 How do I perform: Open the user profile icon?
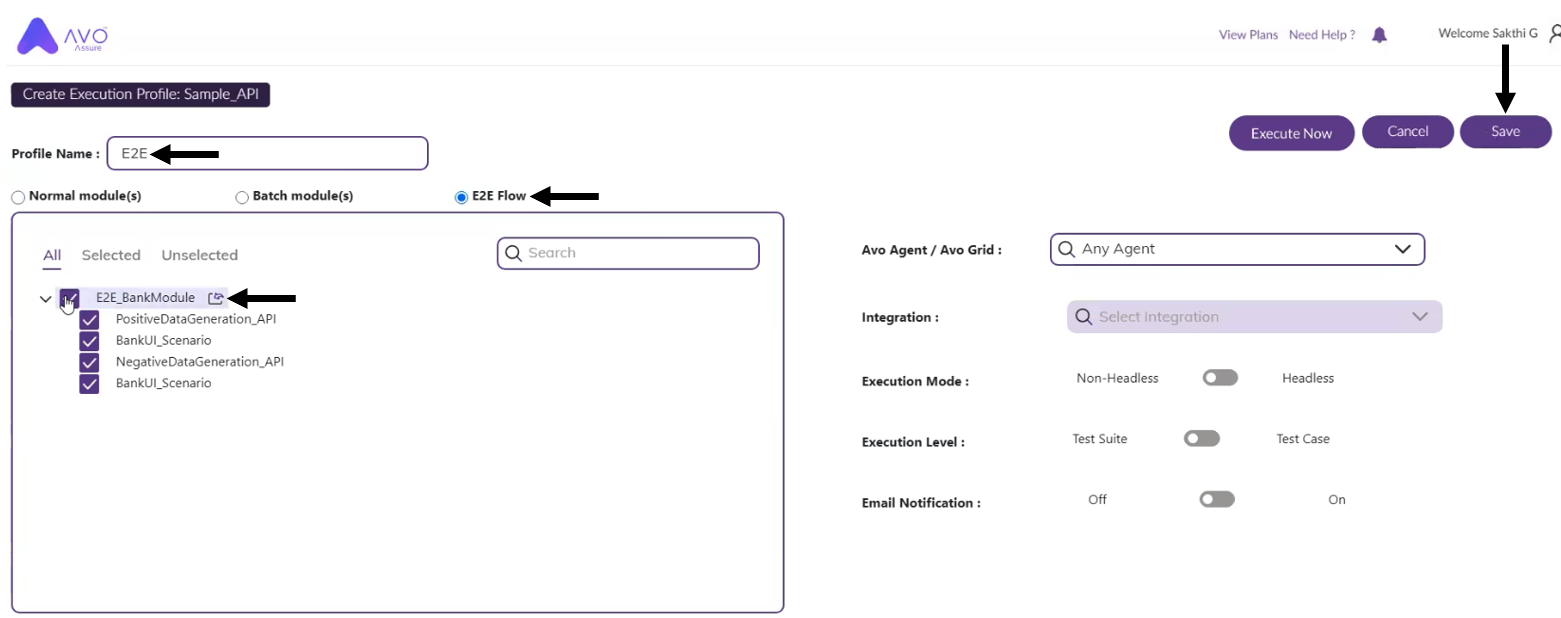point(1554,34)
